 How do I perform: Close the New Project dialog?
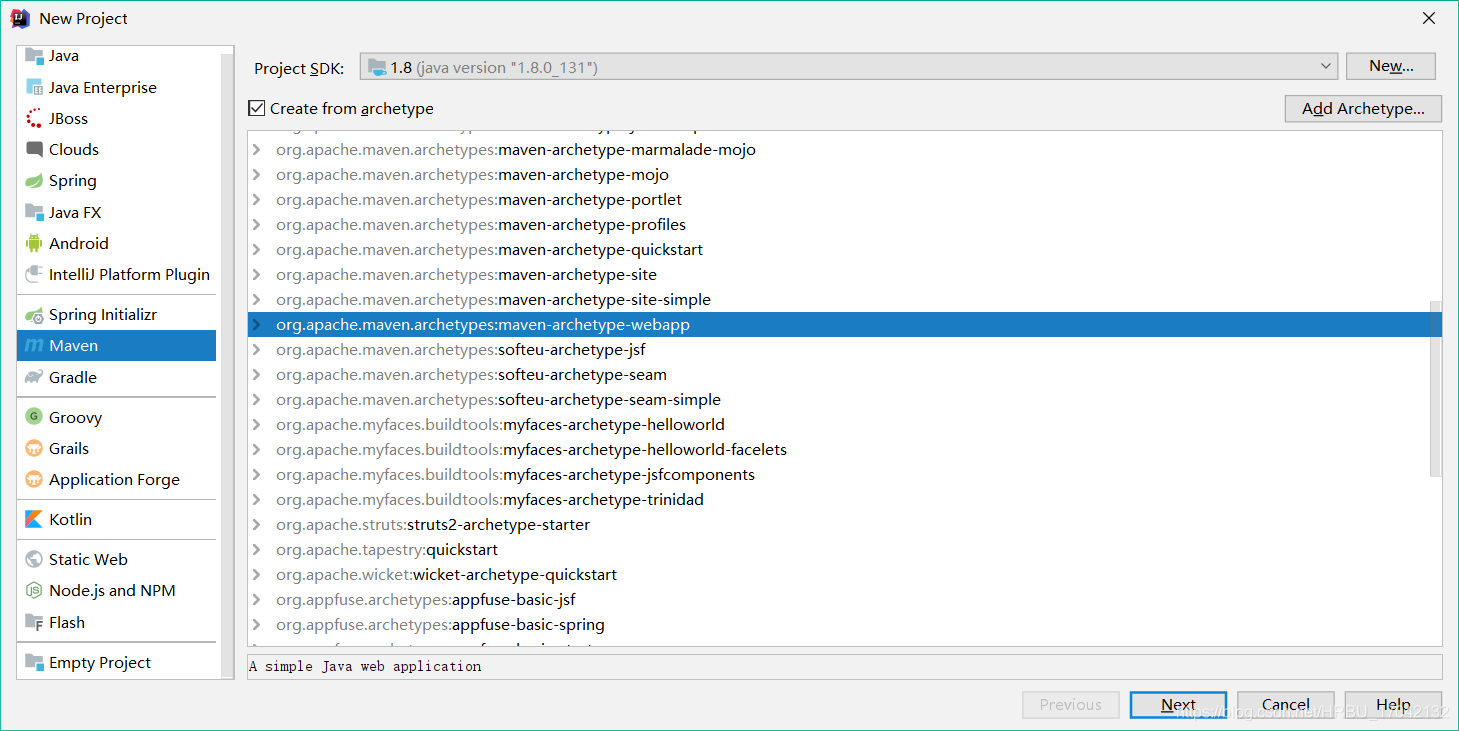pyautogui.click(x=1429, y=18)
